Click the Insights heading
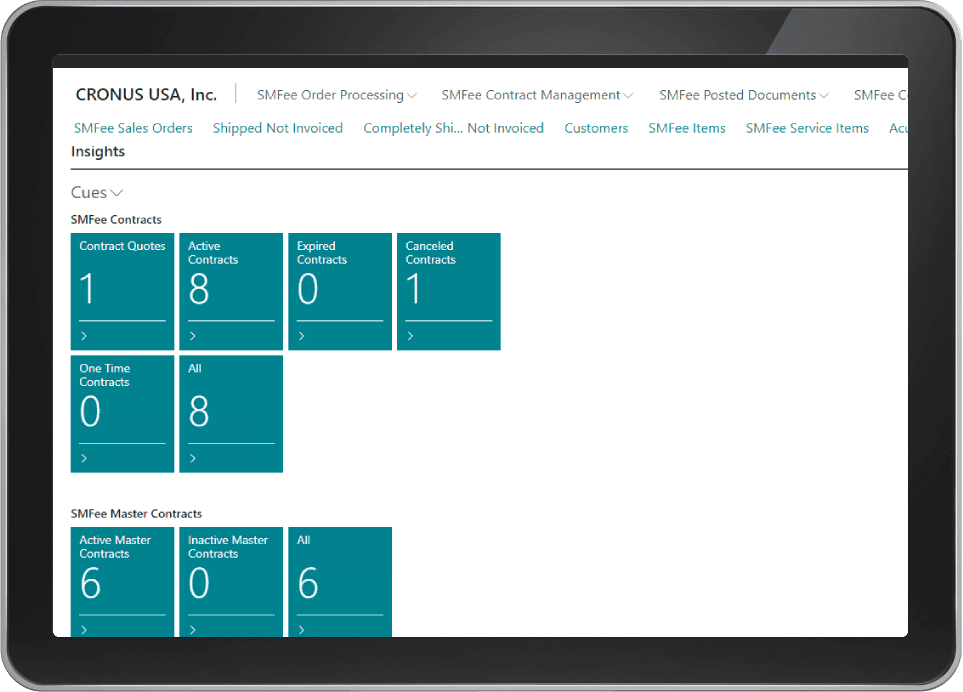The width and height of the screenshot is (963, 692). [x=98, y=152]
